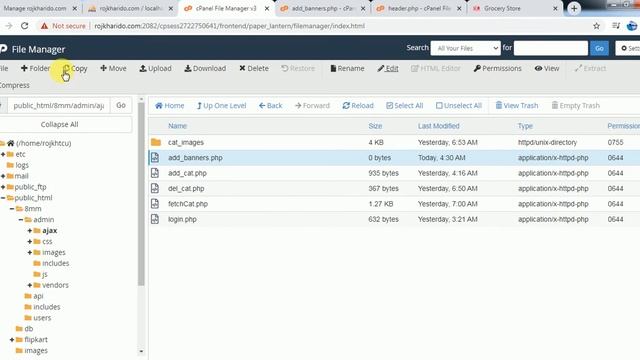Viewport: 640px width, 360px height.
Task: Click the add_banners.php file icon
Action: click(x=155, y=158)
